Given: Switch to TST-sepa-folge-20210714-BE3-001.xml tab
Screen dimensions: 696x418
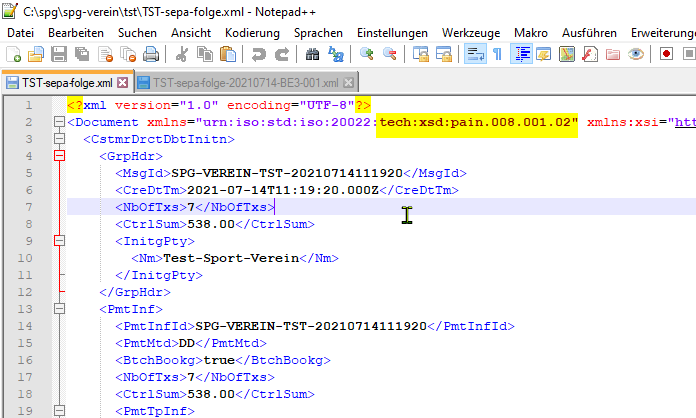Looking at the screenshot, I should click(245, 82).
